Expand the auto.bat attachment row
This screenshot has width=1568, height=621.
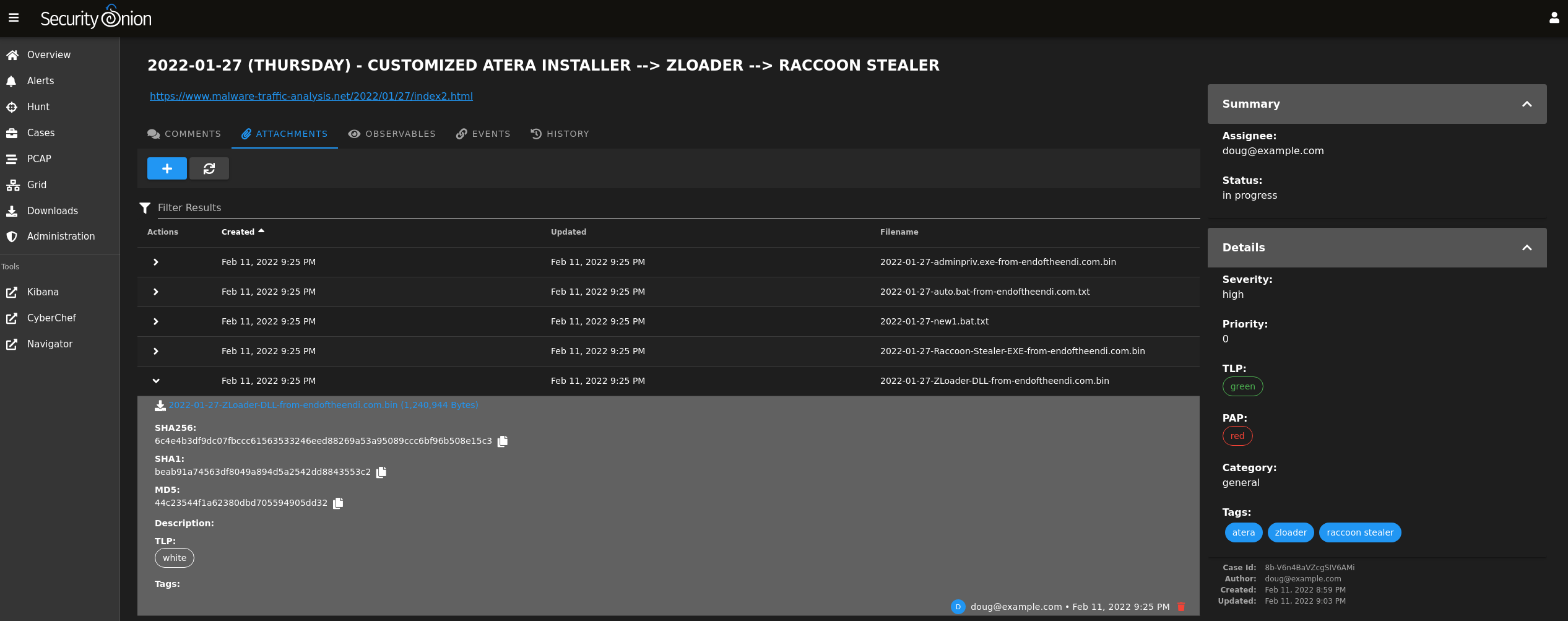[156, 292]
